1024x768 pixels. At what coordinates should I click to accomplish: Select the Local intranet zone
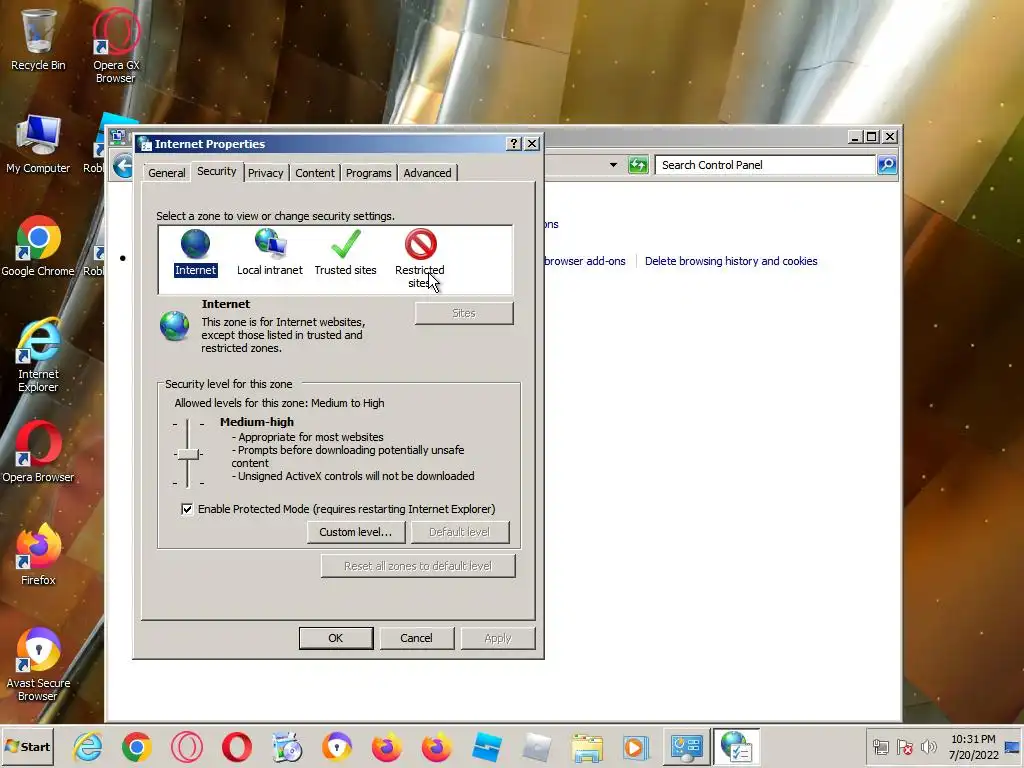tap(270, 252)
